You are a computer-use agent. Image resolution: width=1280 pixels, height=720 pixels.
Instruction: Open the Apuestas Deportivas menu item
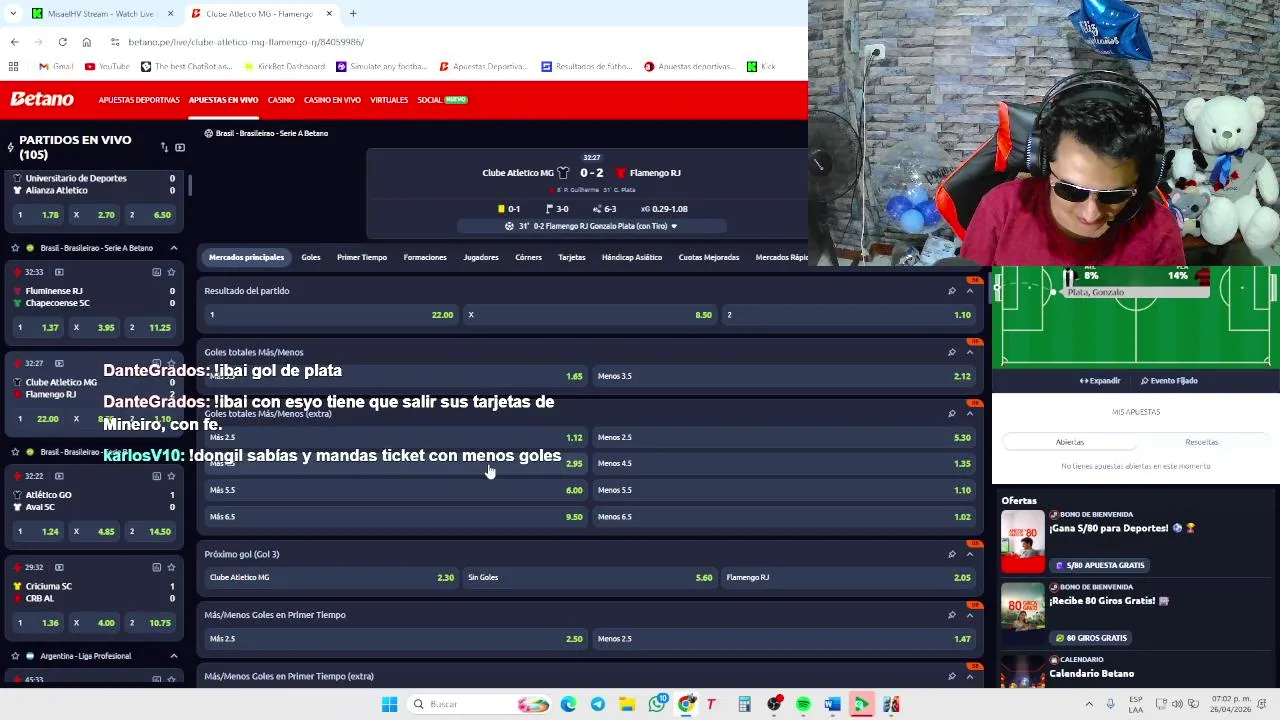(139, 100)
